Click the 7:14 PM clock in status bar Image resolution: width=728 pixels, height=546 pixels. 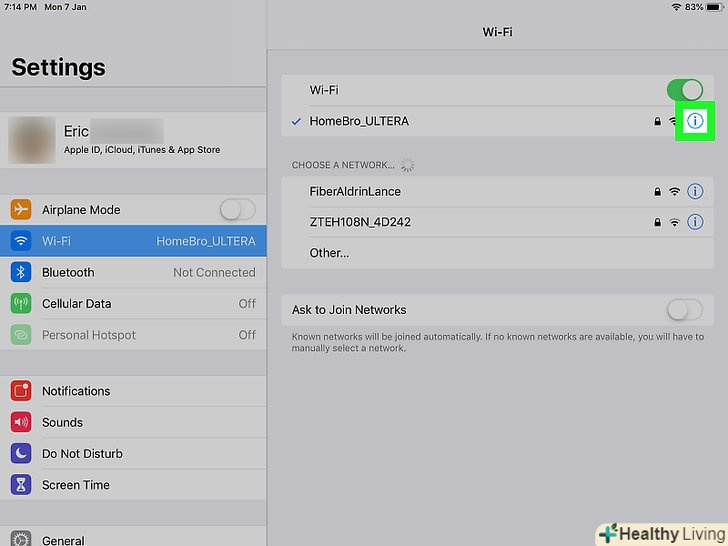[20, 7]
